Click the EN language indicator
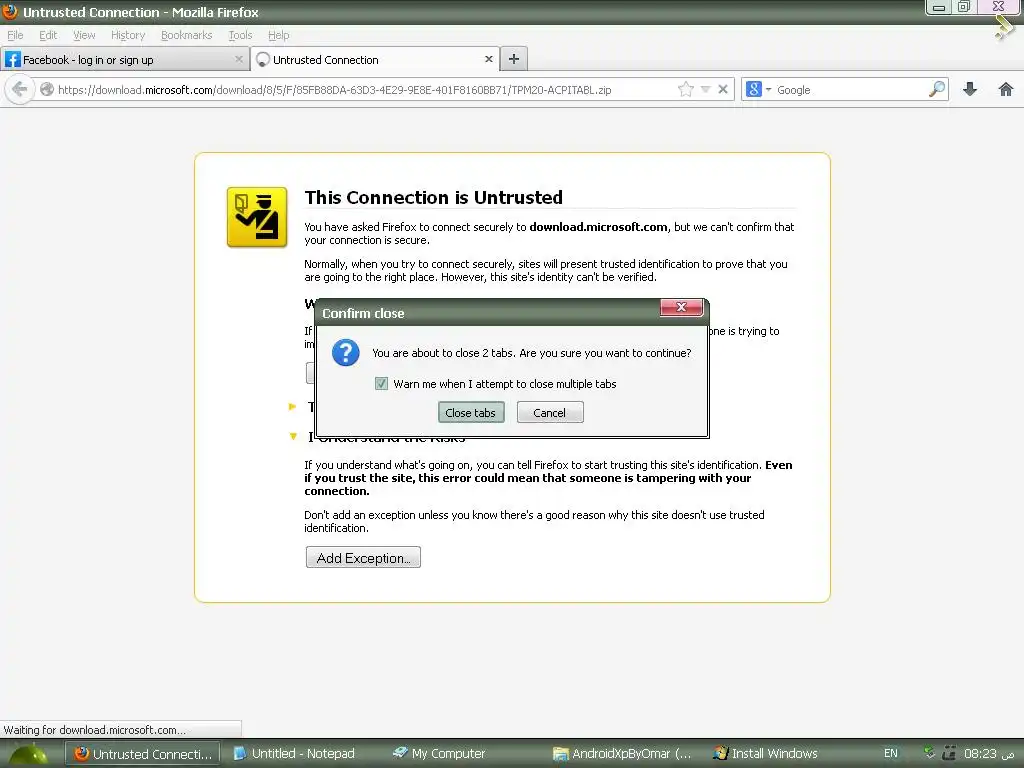 pyautogui.click(x=891, y=754)
